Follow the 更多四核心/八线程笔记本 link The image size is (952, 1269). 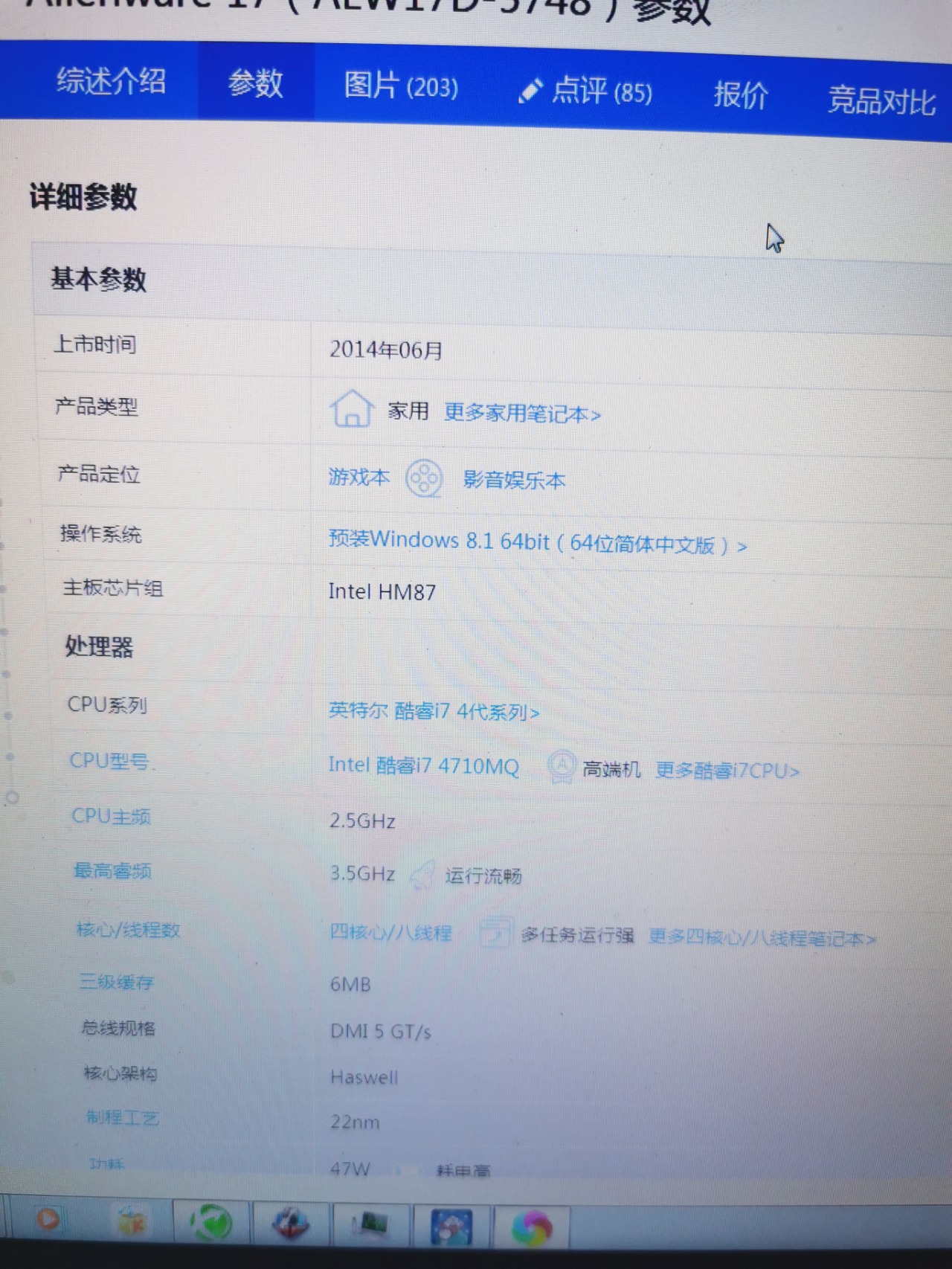[x=762, y=938]
